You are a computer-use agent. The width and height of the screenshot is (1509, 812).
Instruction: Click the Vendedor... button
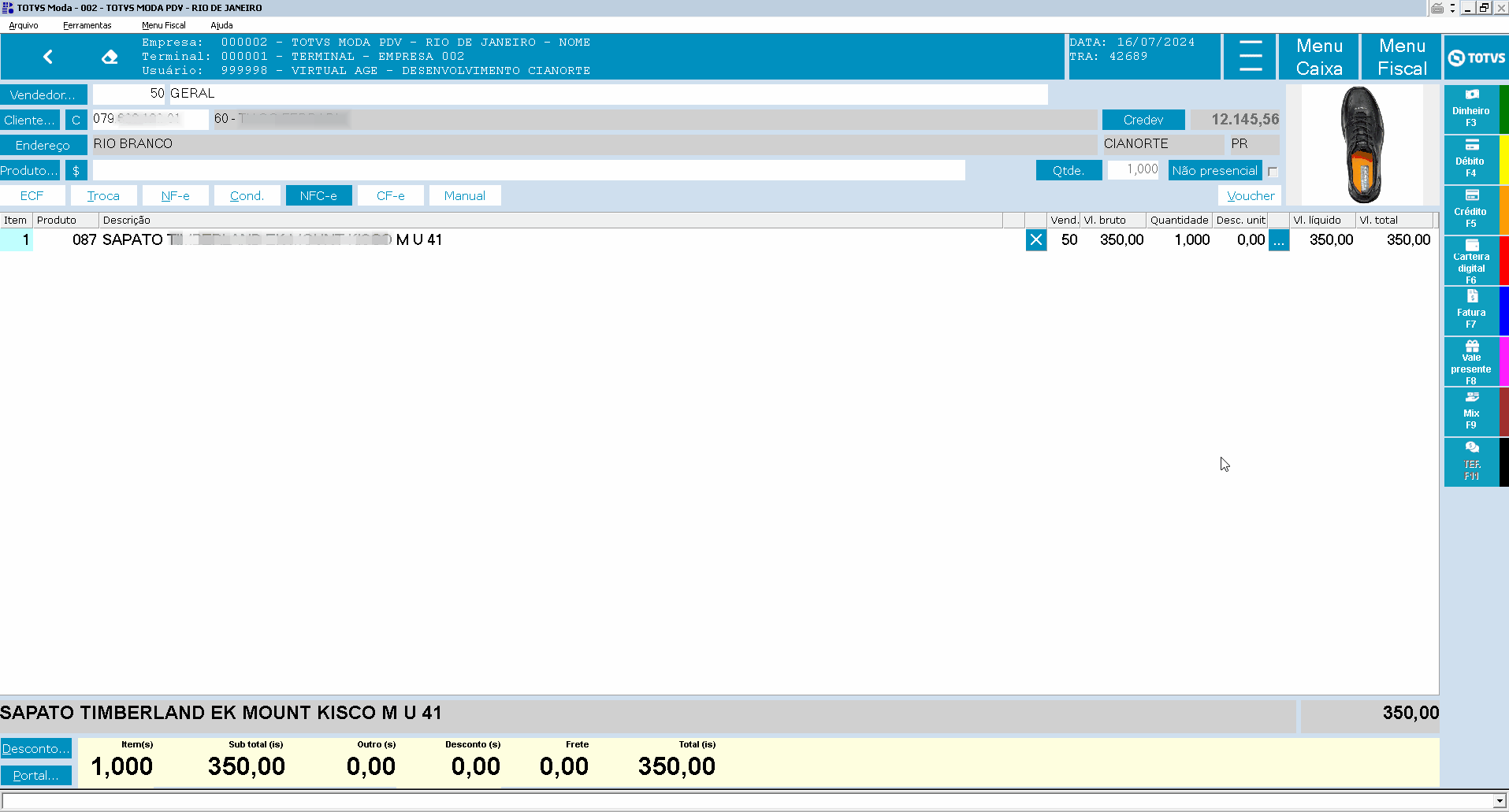pyautogui.click(x=43, y=95)
